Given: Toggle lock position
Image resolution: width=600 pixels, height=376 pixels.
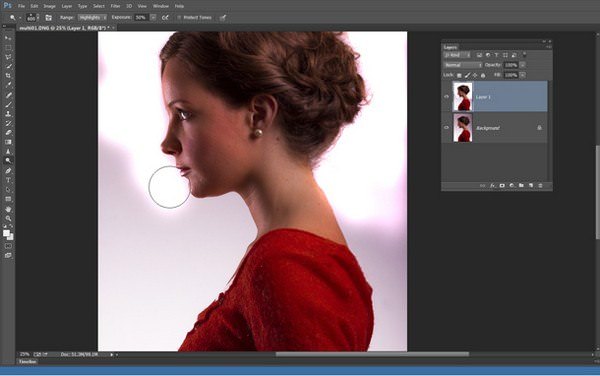Looking at the screenshot, I should tap(475, 75).
